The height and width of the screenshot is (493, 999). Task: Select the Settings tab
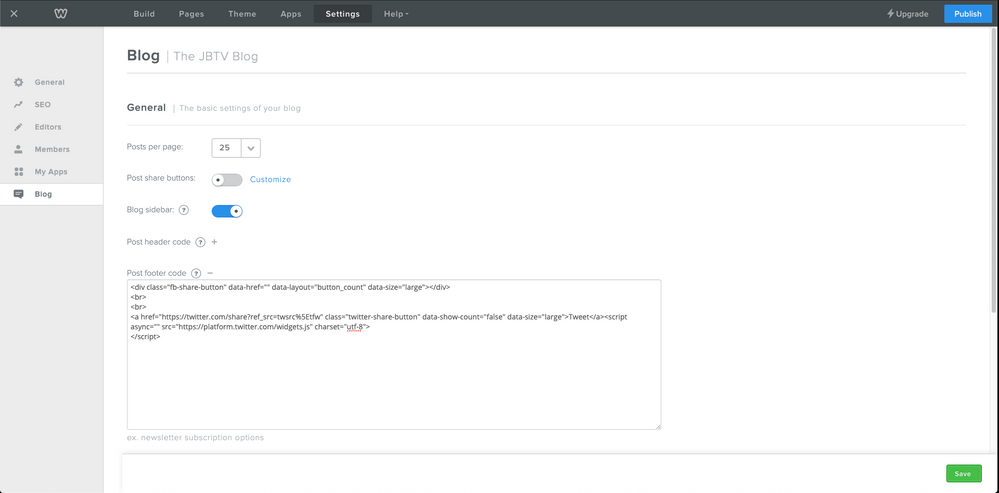343,14
